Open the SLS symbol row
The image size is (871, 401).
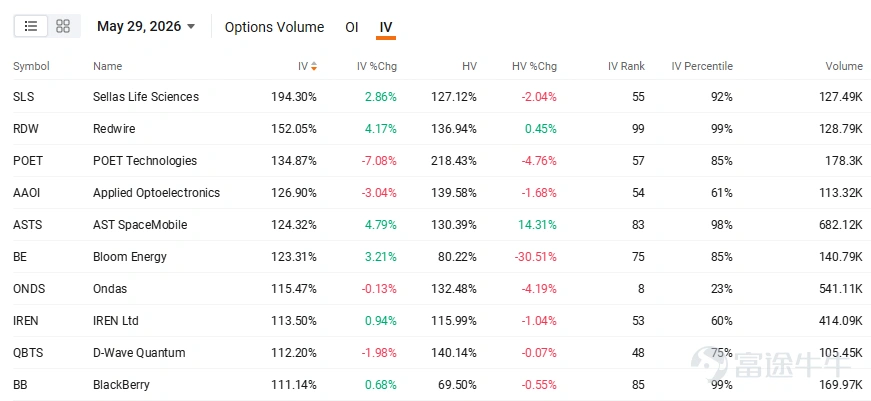tap(438, 97)
